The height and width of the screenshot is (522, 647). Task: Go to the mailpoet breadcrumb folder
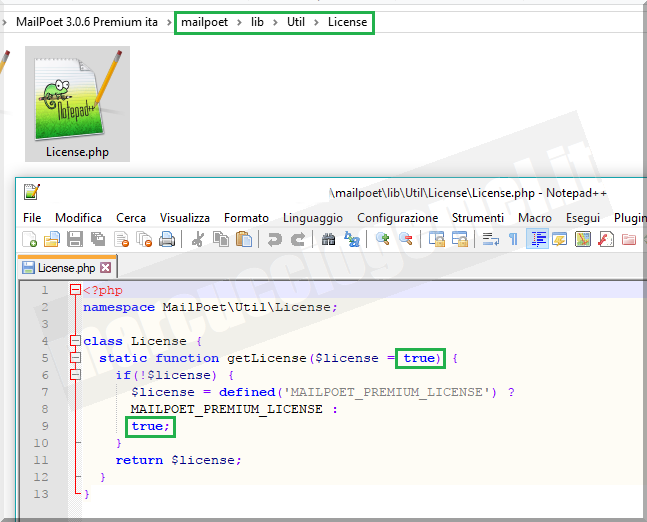(x=204, y=22)
